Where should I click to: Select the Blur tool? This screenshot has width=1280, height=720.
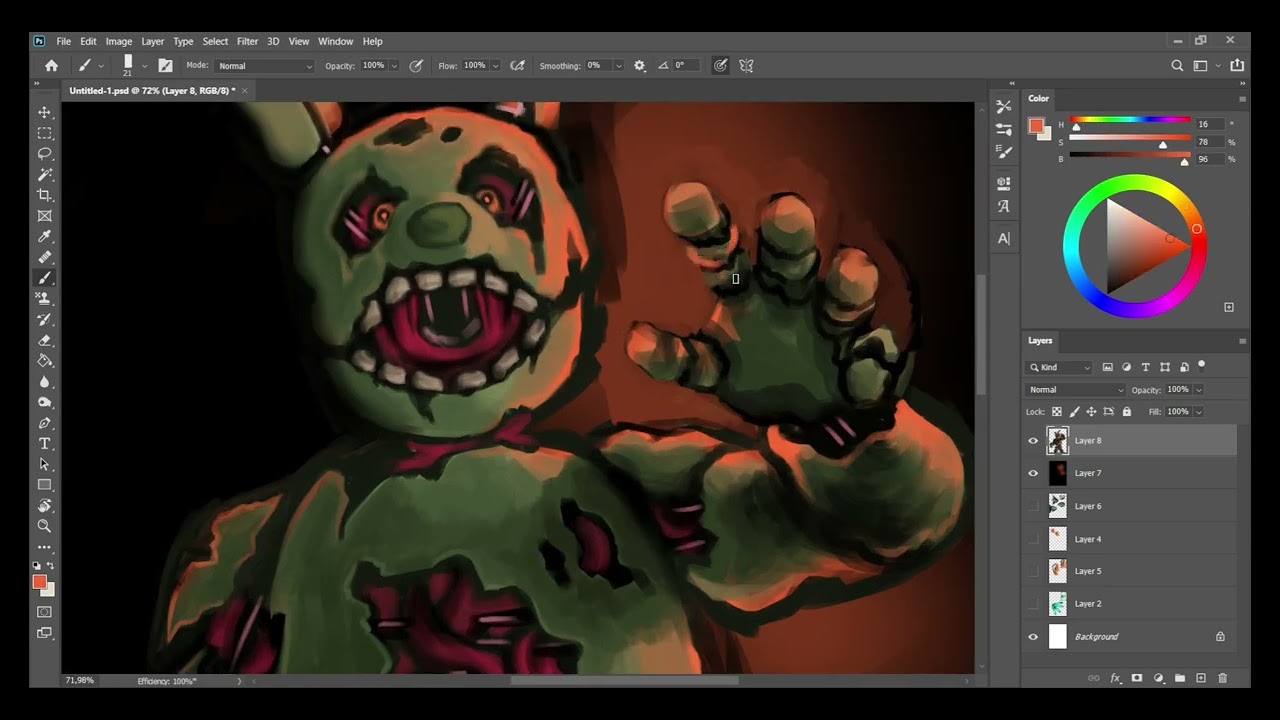point(45,382)
